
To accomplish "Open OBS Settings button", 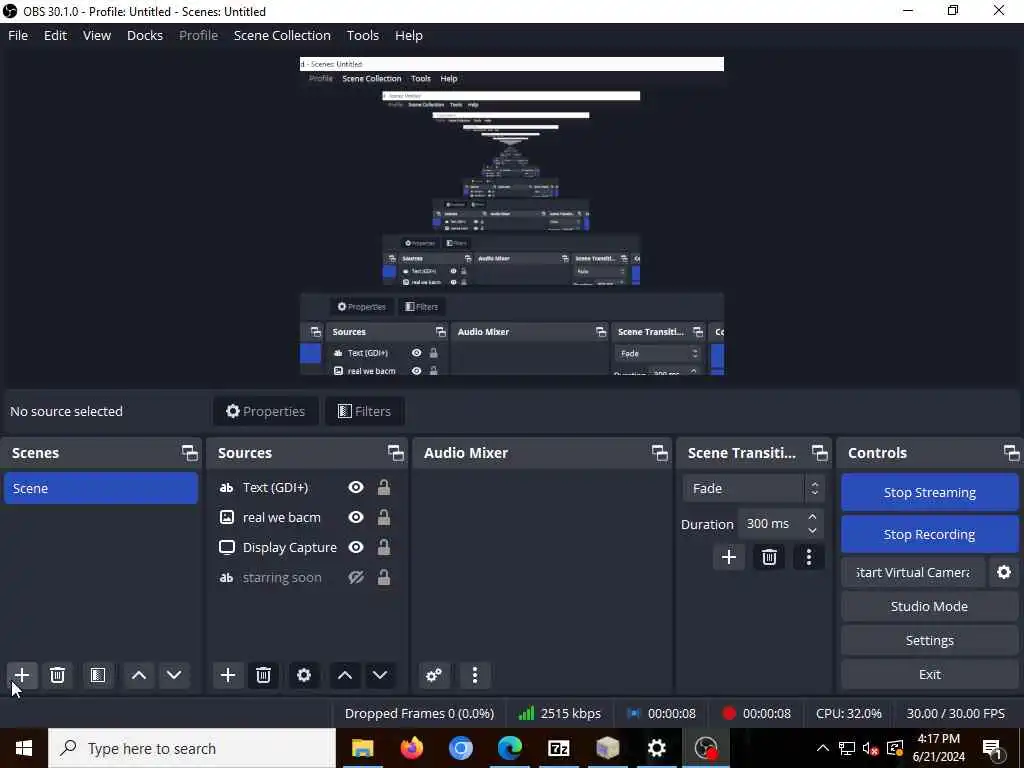I will (x=929, y=640).
